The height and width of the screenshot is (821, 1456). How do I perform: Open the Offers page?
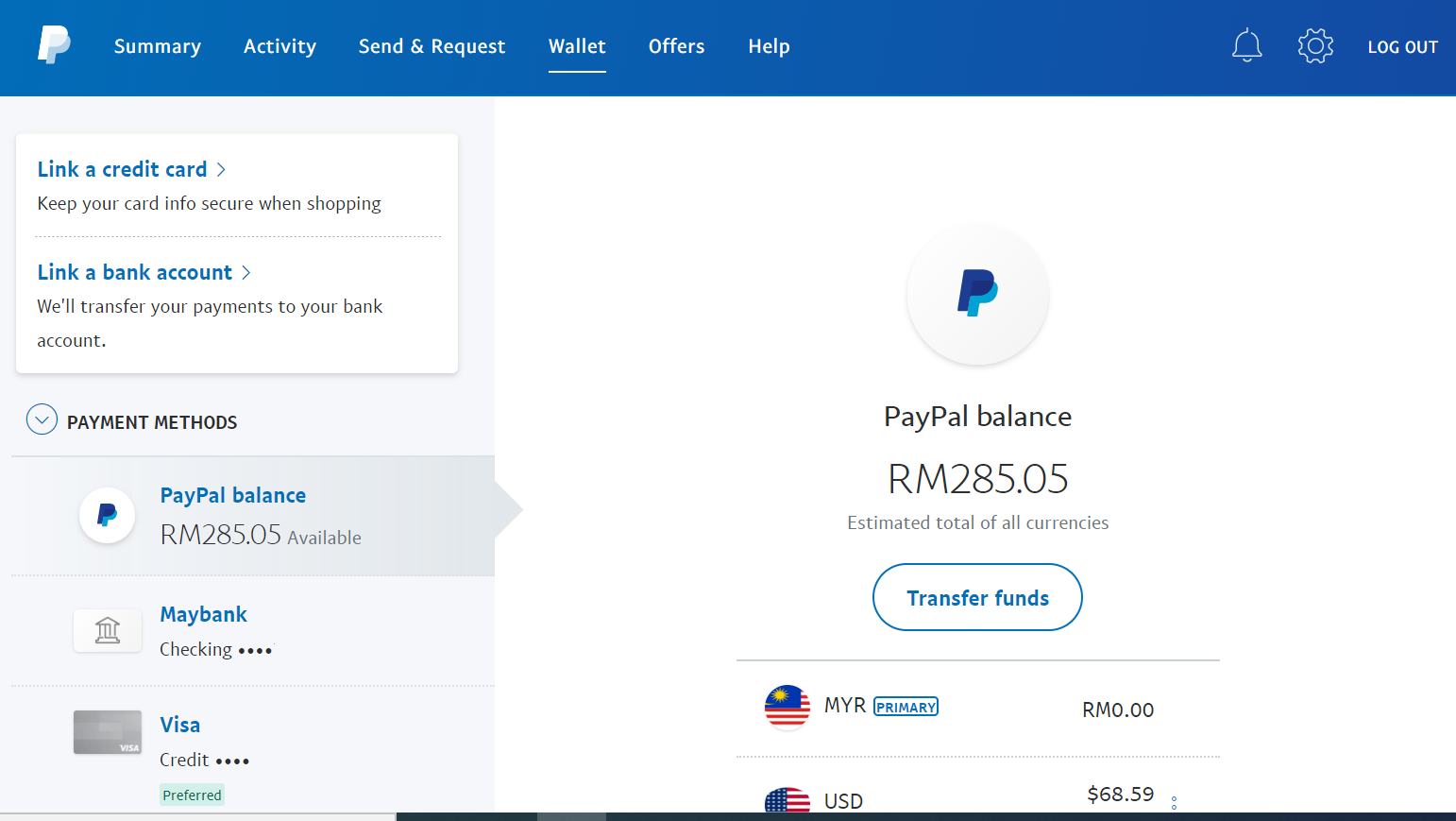point(676,45)
